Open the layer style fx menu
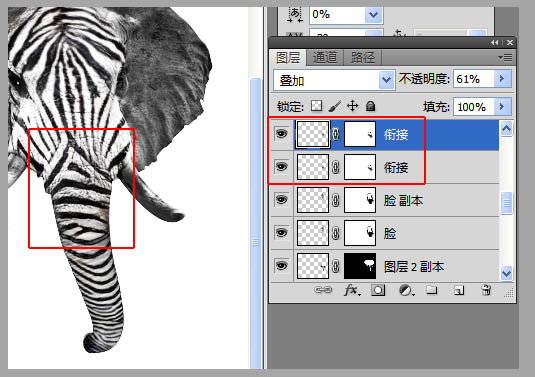 [351, 290]
